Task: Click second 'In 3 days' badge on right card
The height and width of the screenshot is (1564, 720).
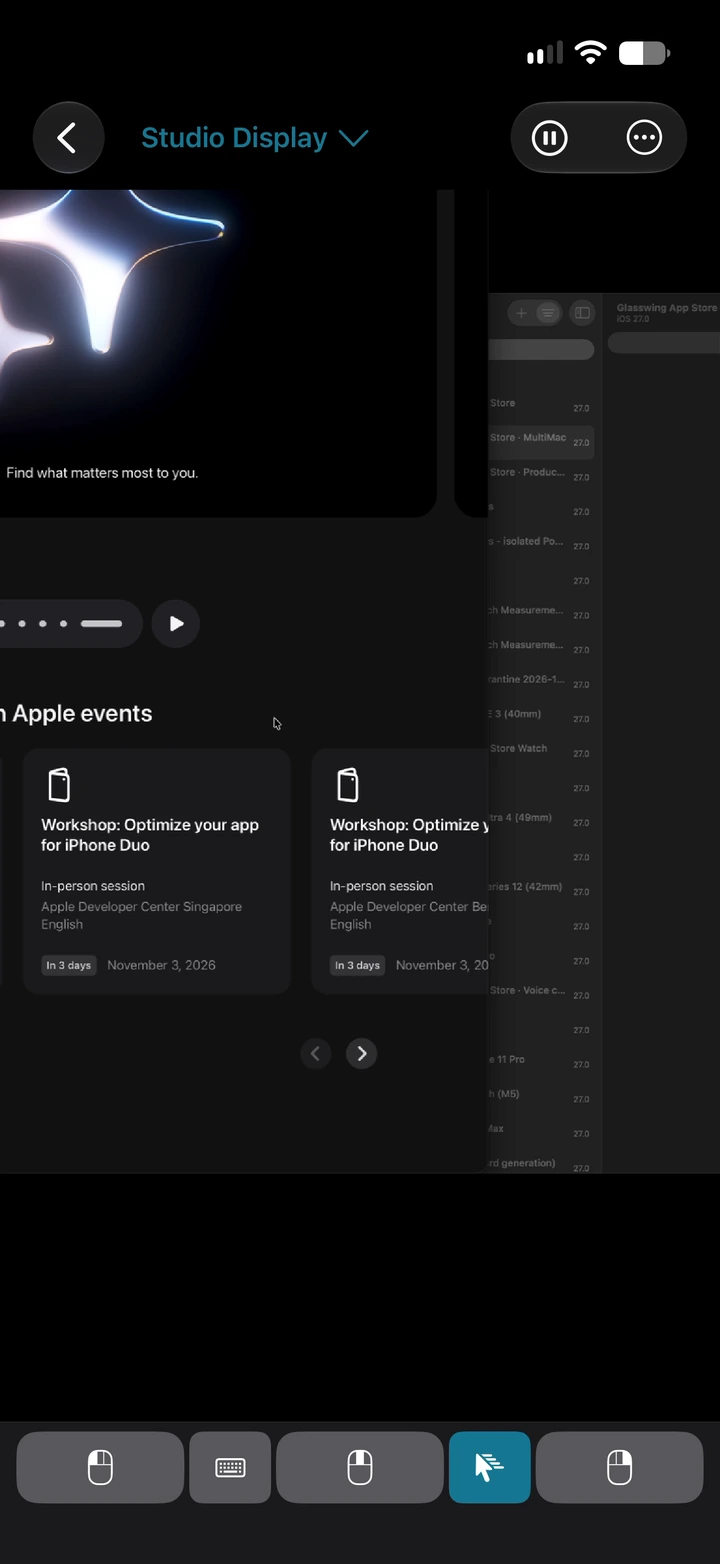Action: [357, 965]
